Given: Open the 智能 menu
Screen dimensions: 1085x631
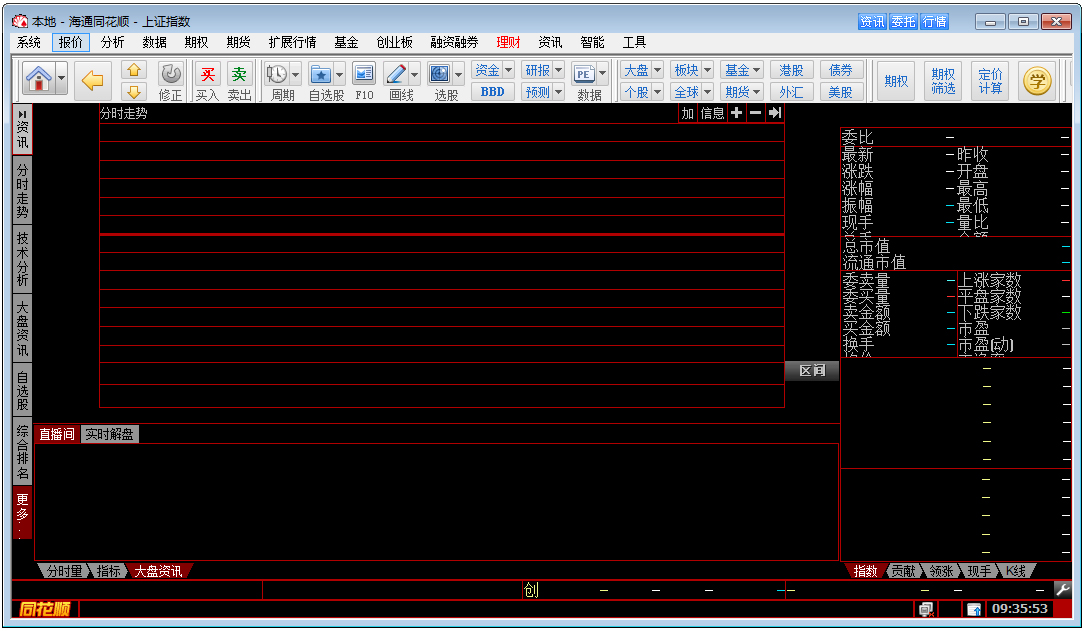Looking at the screenshot, I should 592,42.
